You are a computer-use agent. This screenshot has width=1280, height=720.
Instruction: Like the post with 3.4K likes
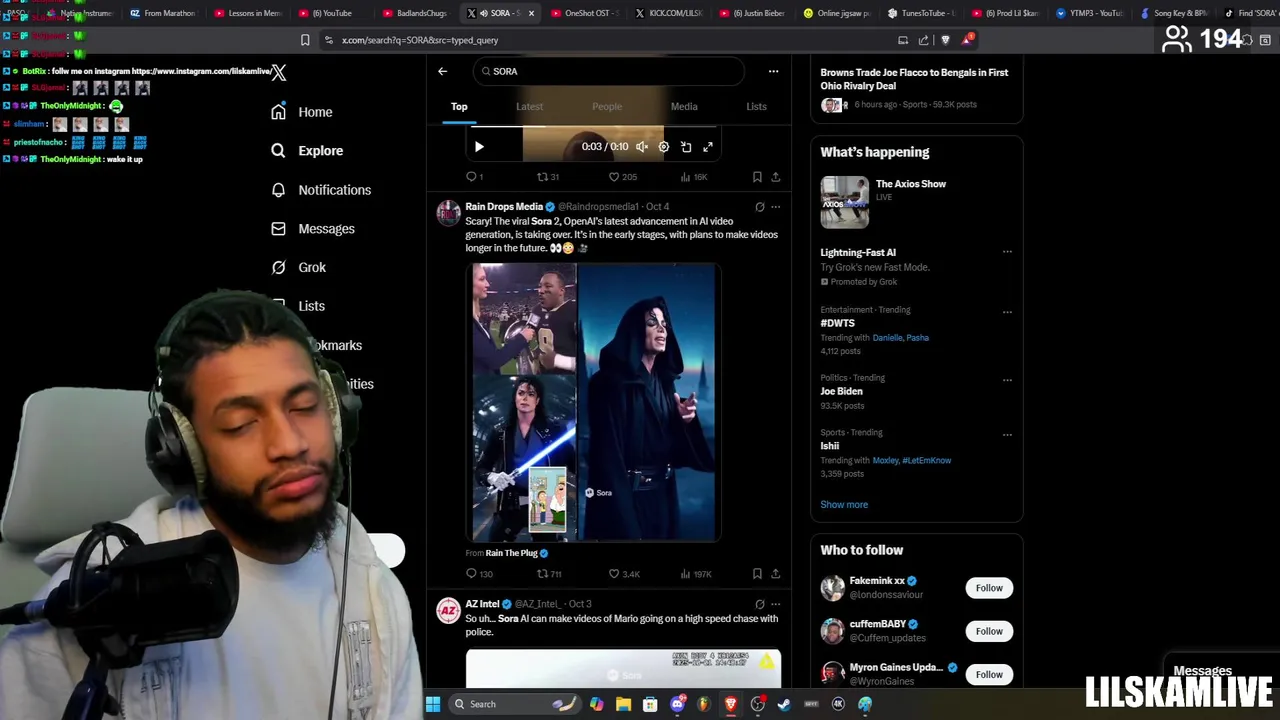(624, 574)
